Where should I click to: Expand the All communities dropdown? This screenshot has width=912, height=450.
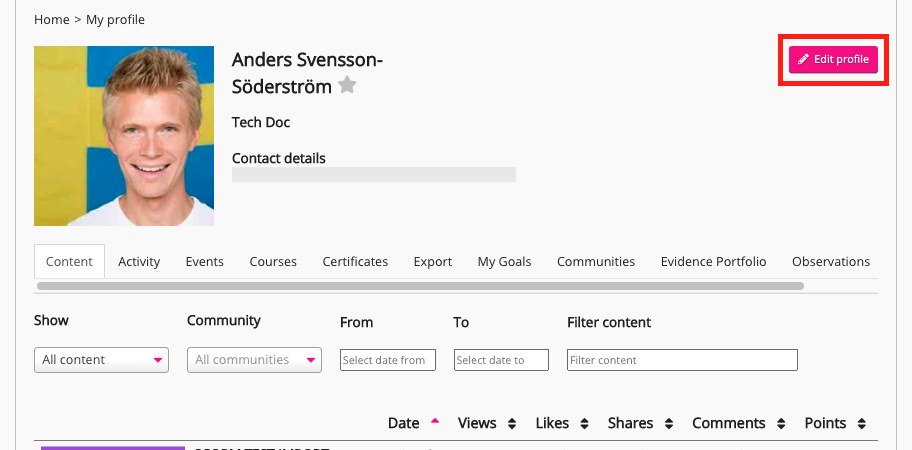(254, 360)
